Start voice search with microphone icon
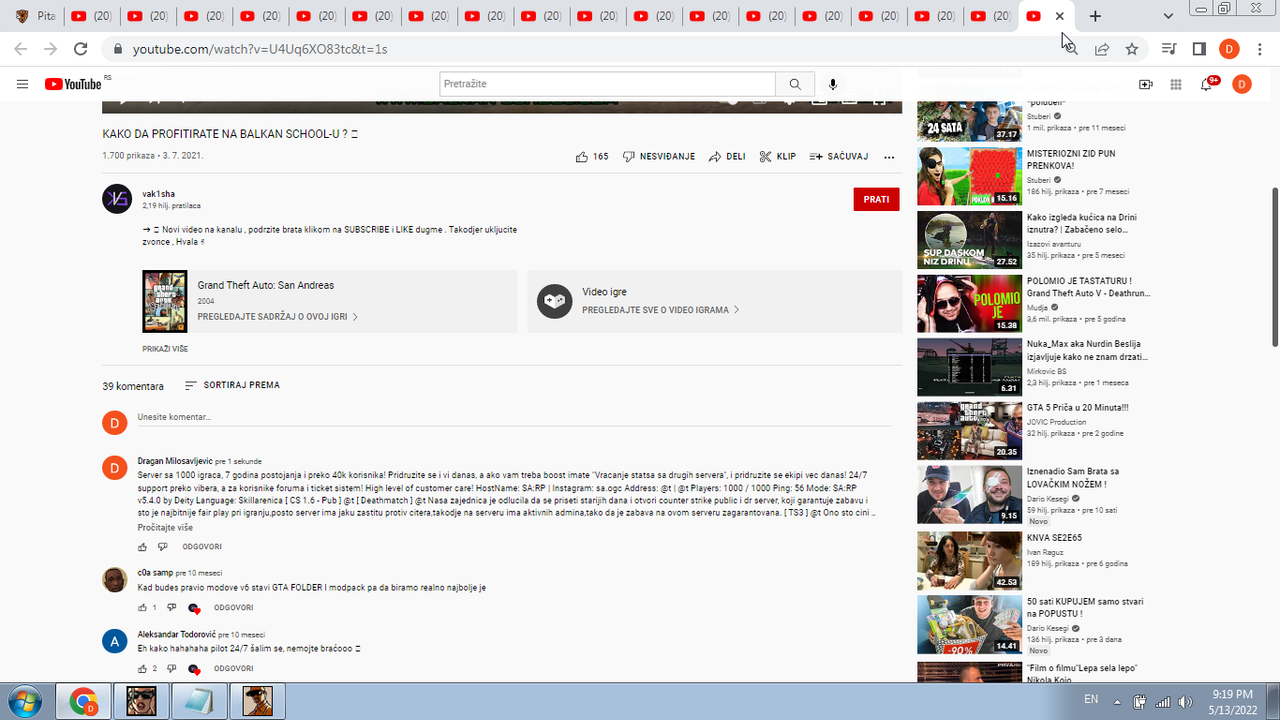Viewport: 1280px width, 720px height. click(x=832, y=84)
